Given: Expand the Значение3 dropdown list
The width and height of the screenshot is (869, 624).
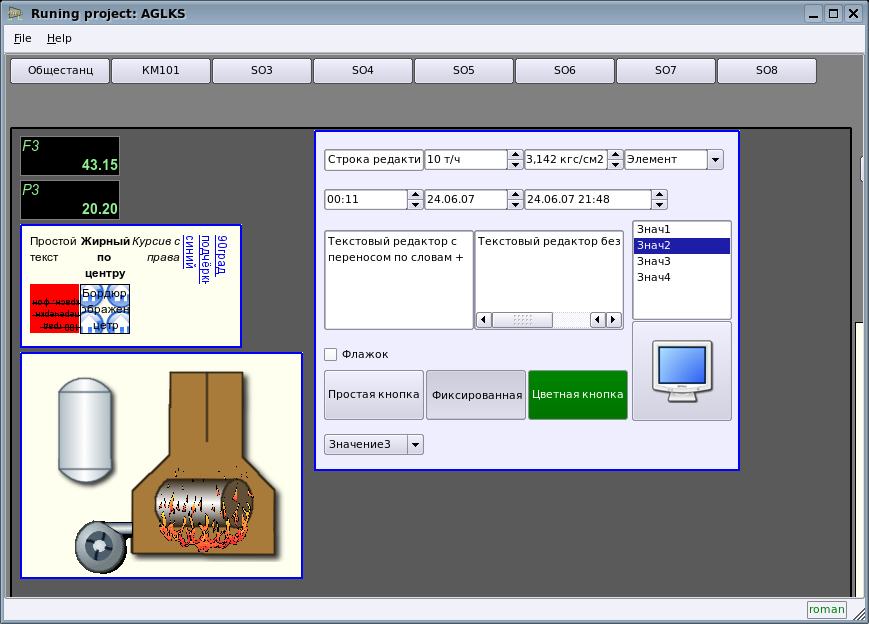Looking at the screenshot, I should click(415, 444).
